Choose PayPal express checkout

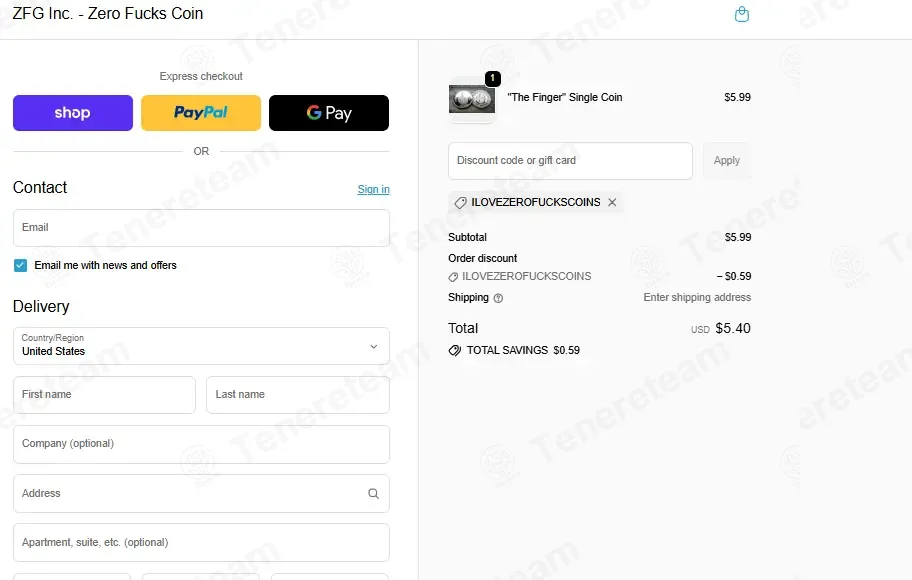pyautogui.click(x=201, y=113)
